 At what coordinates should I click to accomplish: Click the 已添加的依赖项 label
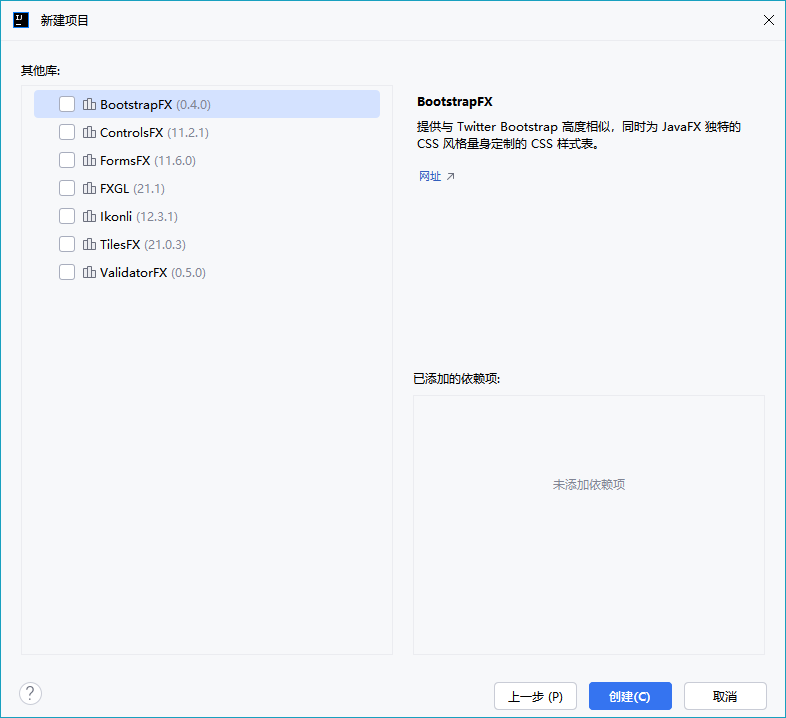(457, 379)
